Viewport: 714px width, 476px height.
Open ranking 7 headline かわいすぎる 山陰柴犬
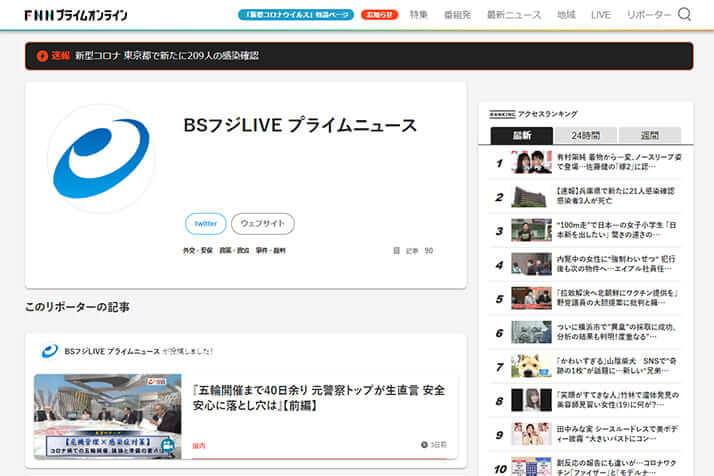[617, 366]
